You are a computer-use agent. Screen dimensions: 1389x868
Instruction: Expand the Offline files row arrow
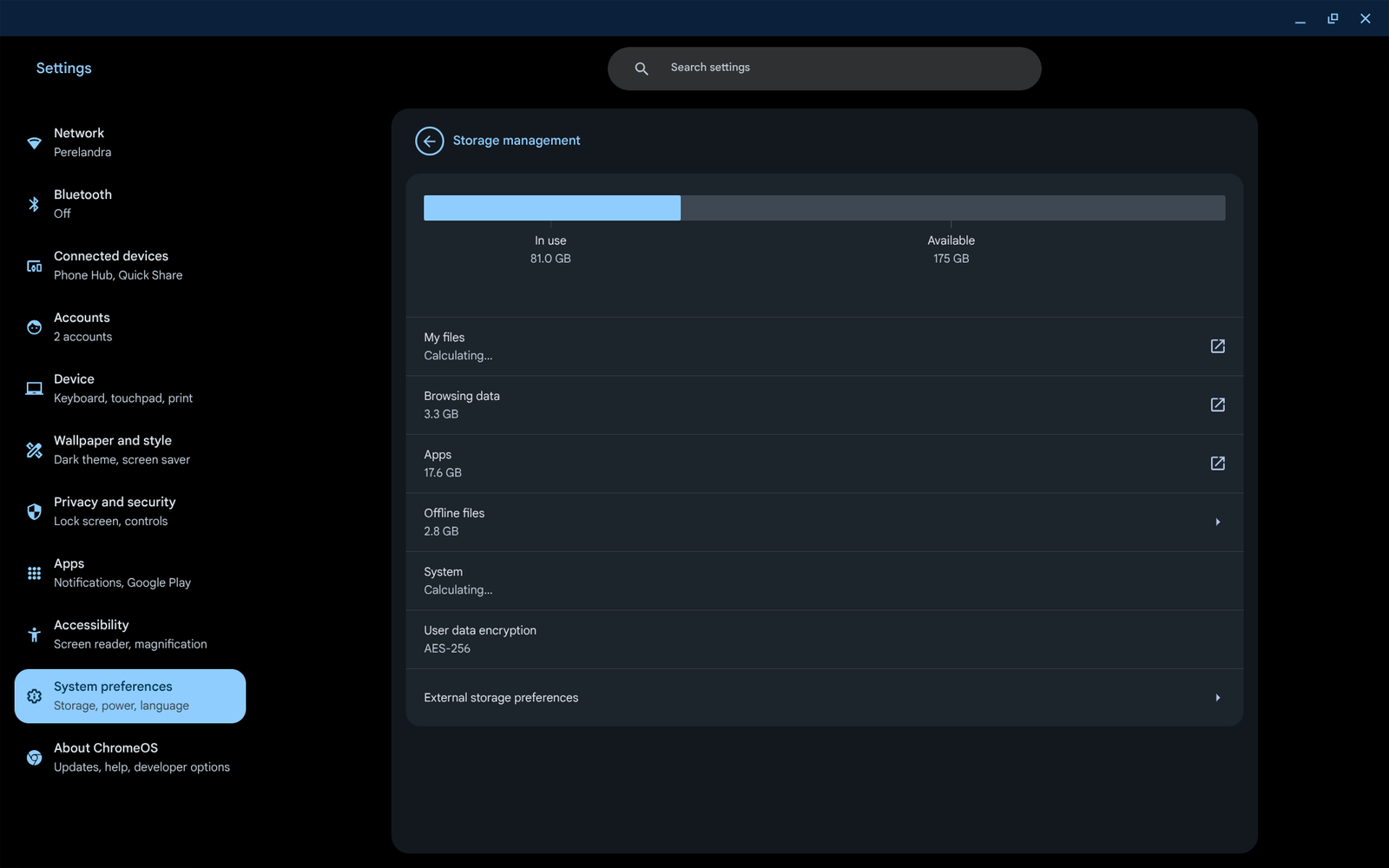point(1217,523)
